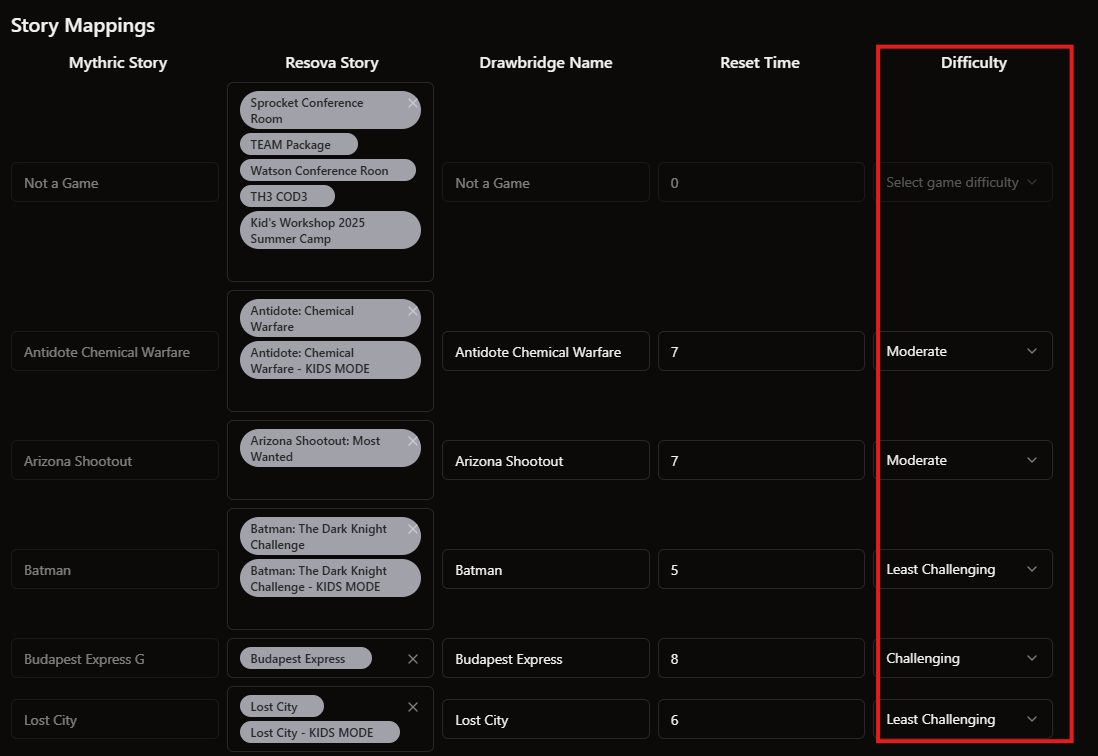Change Budapest Express difficulty from Challenging
This screenshot has height=756, width=1098.
(x=963, y=658)
